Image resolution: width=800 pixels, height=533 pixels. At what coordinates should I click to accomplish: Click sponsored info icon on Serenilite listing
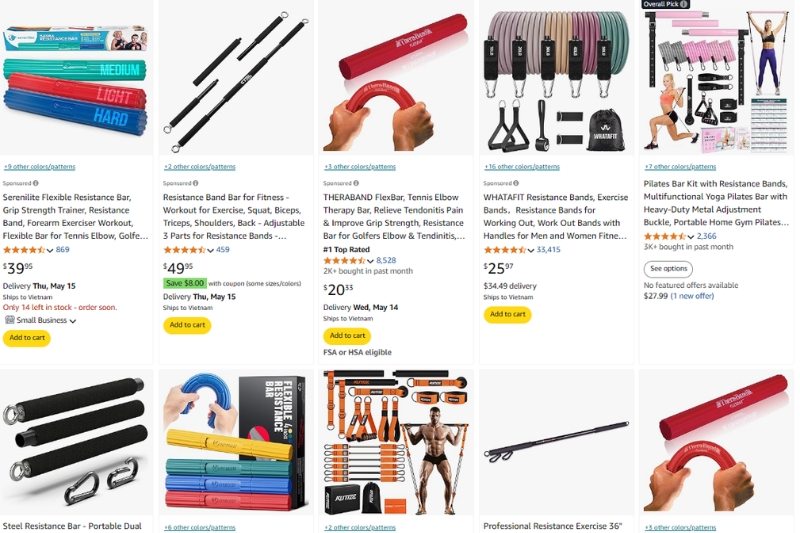click(36, 183)
